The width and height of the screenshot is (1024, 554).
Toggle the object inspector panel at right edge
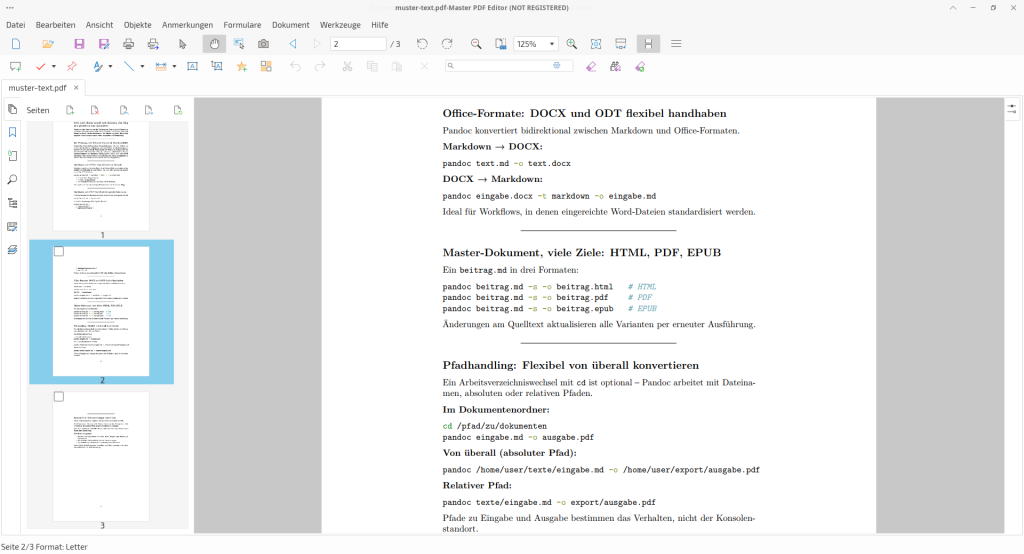point(1012,108)
